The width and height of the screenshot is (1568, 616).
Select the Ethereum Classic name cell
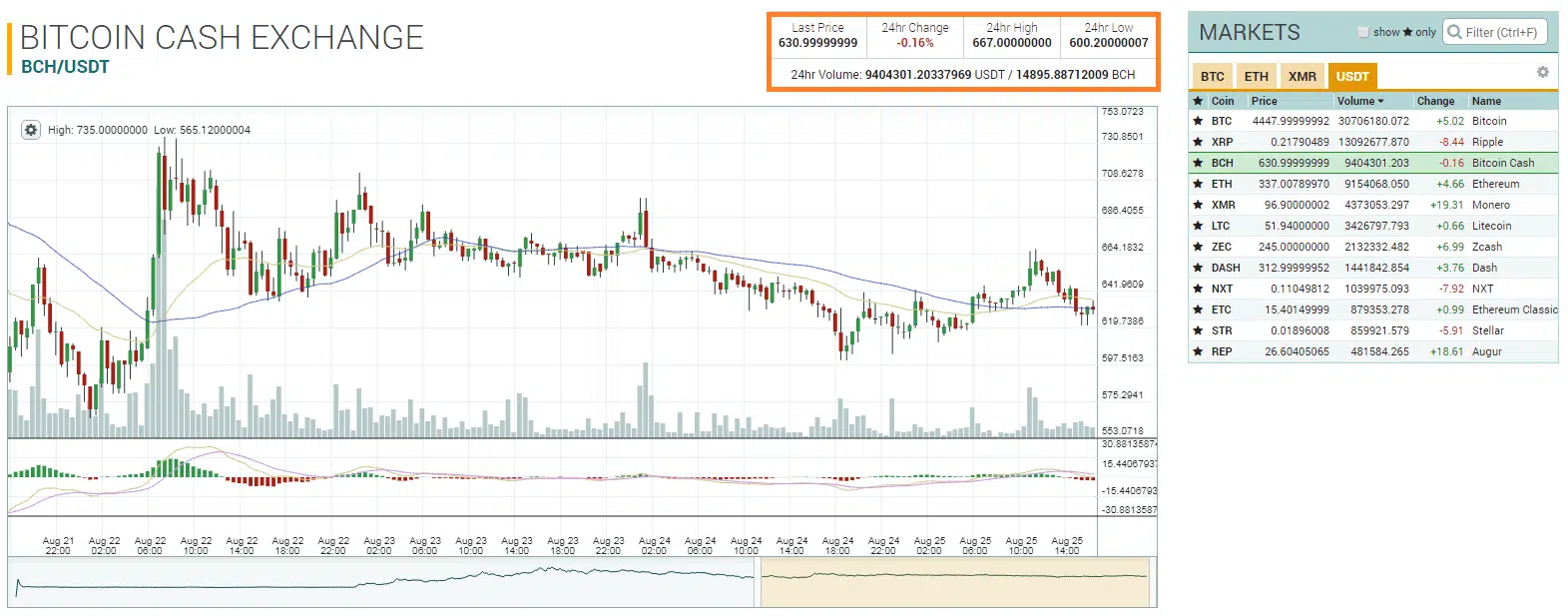tap(1514, 309)
